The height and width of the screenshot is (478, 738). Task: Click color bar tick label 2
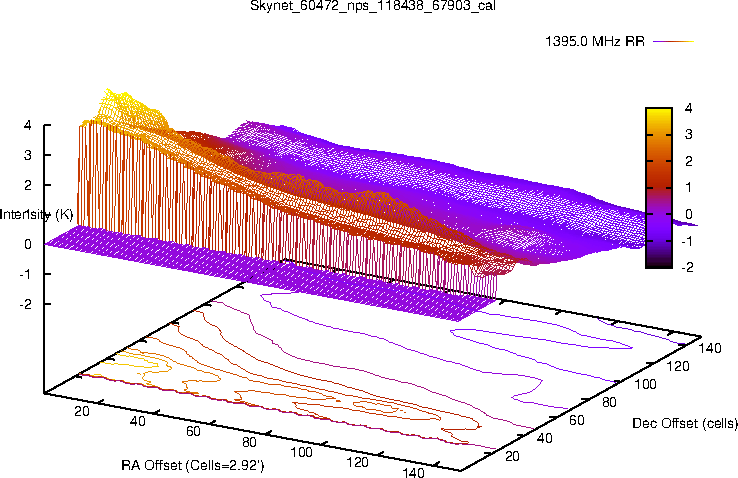689,161
